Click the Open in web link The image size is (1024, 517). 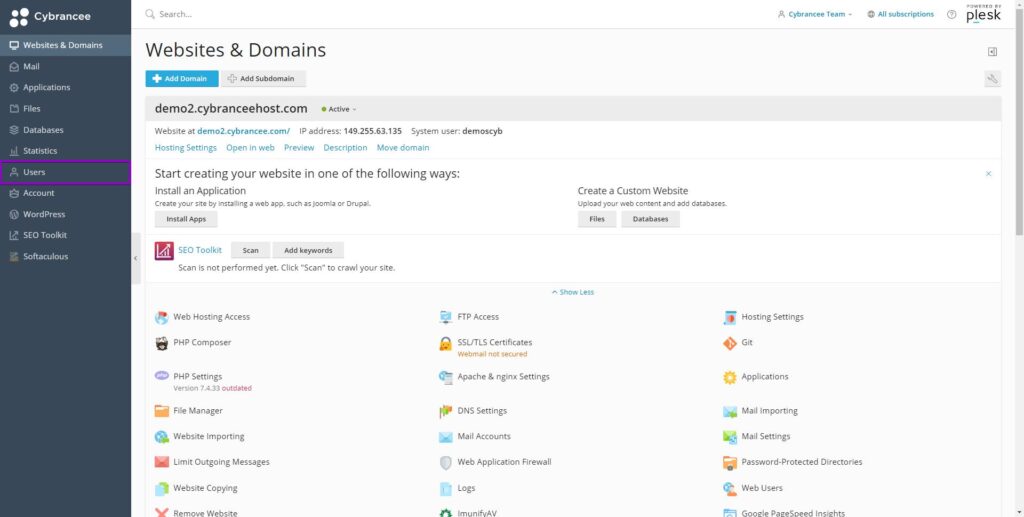(x=250, y=148)
